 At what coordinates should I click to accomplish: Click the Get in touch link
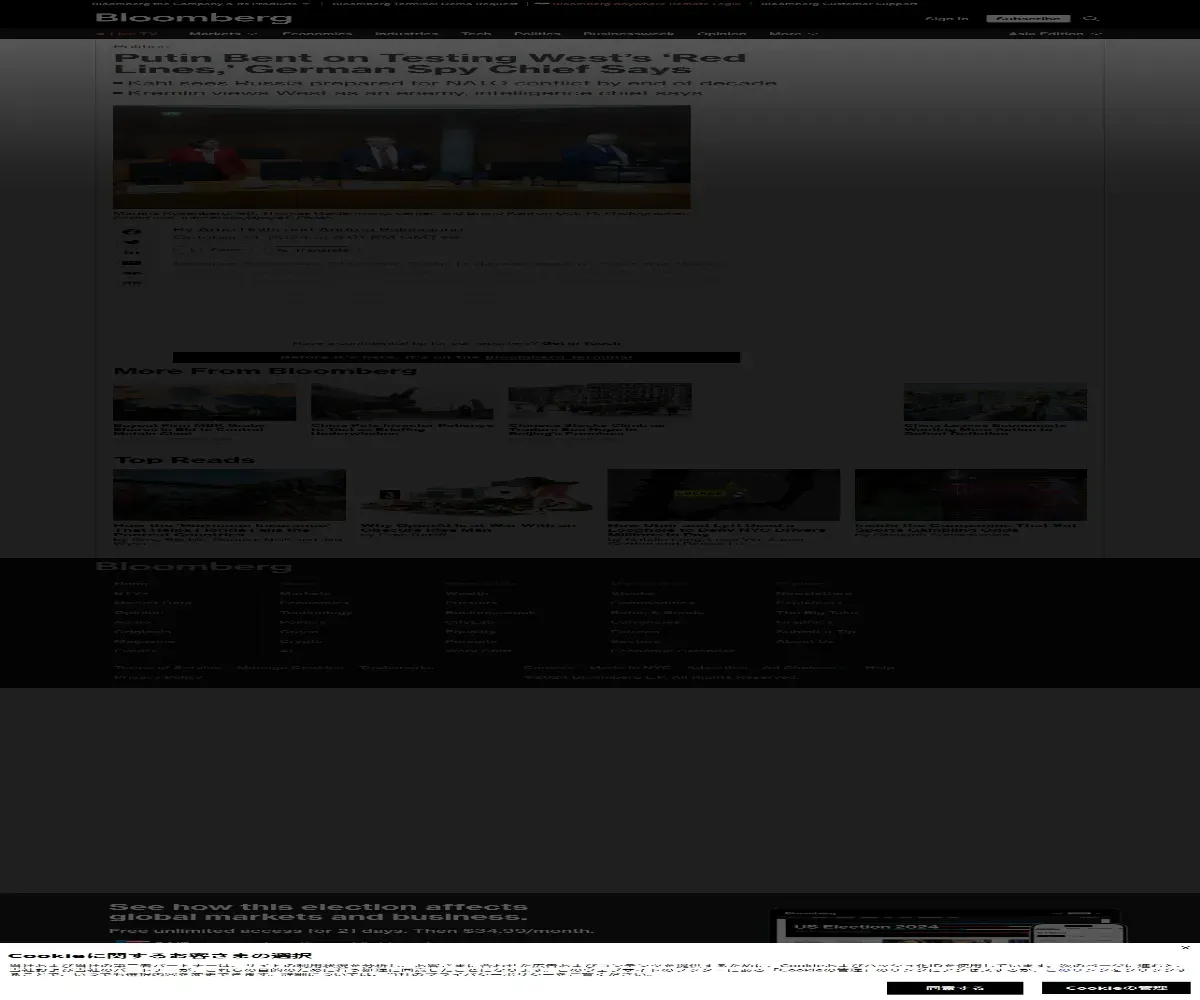(582, 343)
